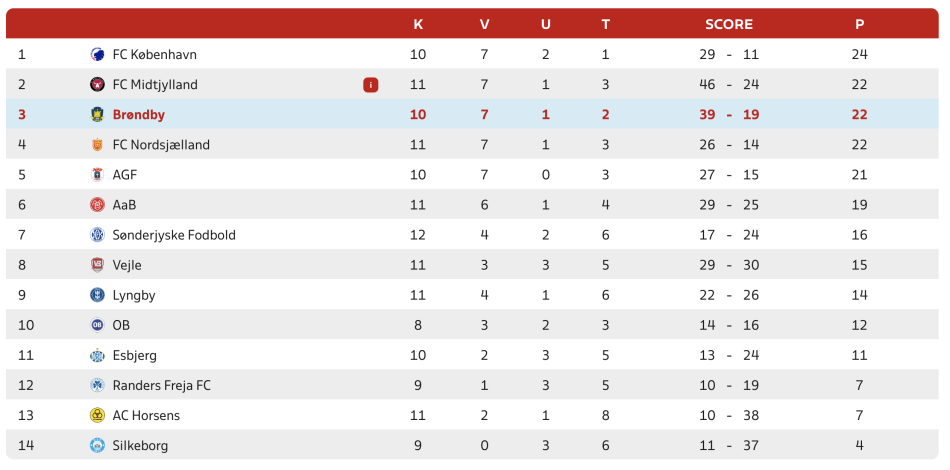Click the SCORE column header
Viewport: 950px width, 470px height.
click(729, 24)
